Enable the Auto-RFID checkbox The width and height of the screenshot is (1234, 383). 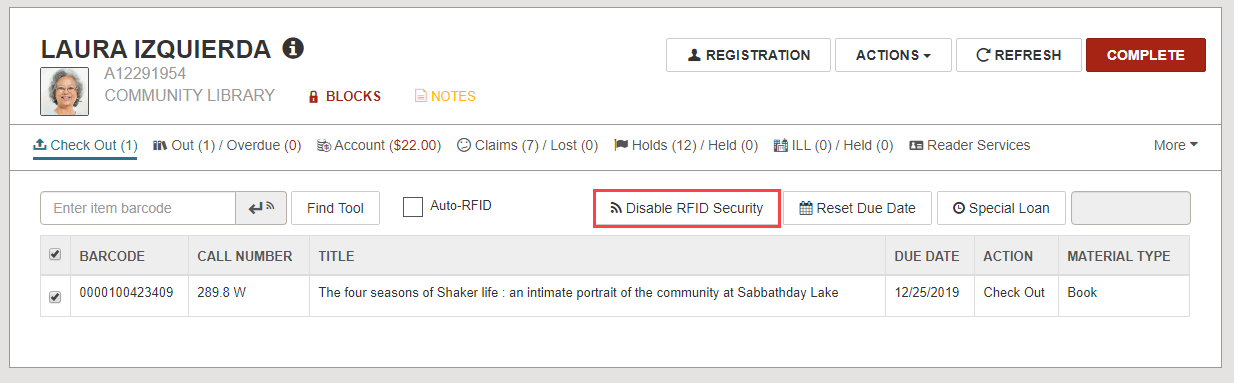(x=413, y=207)
